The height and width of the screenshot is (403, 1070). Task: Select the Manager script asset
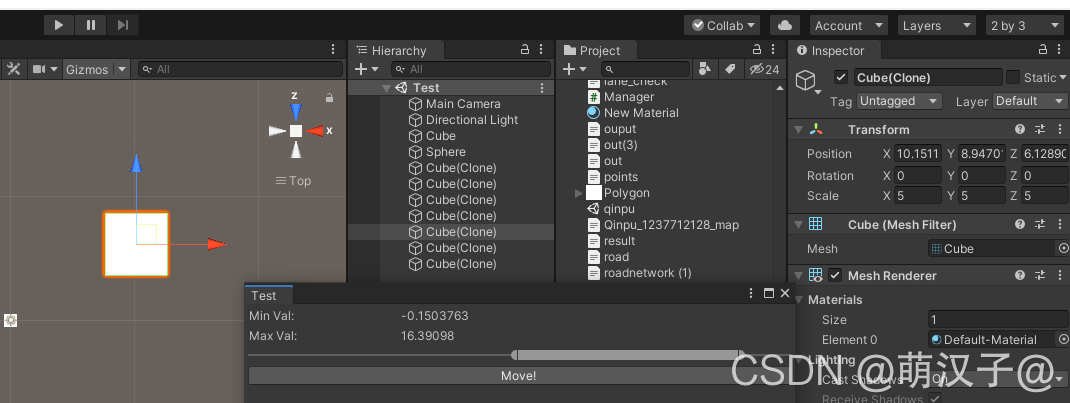tap(620, 97)
